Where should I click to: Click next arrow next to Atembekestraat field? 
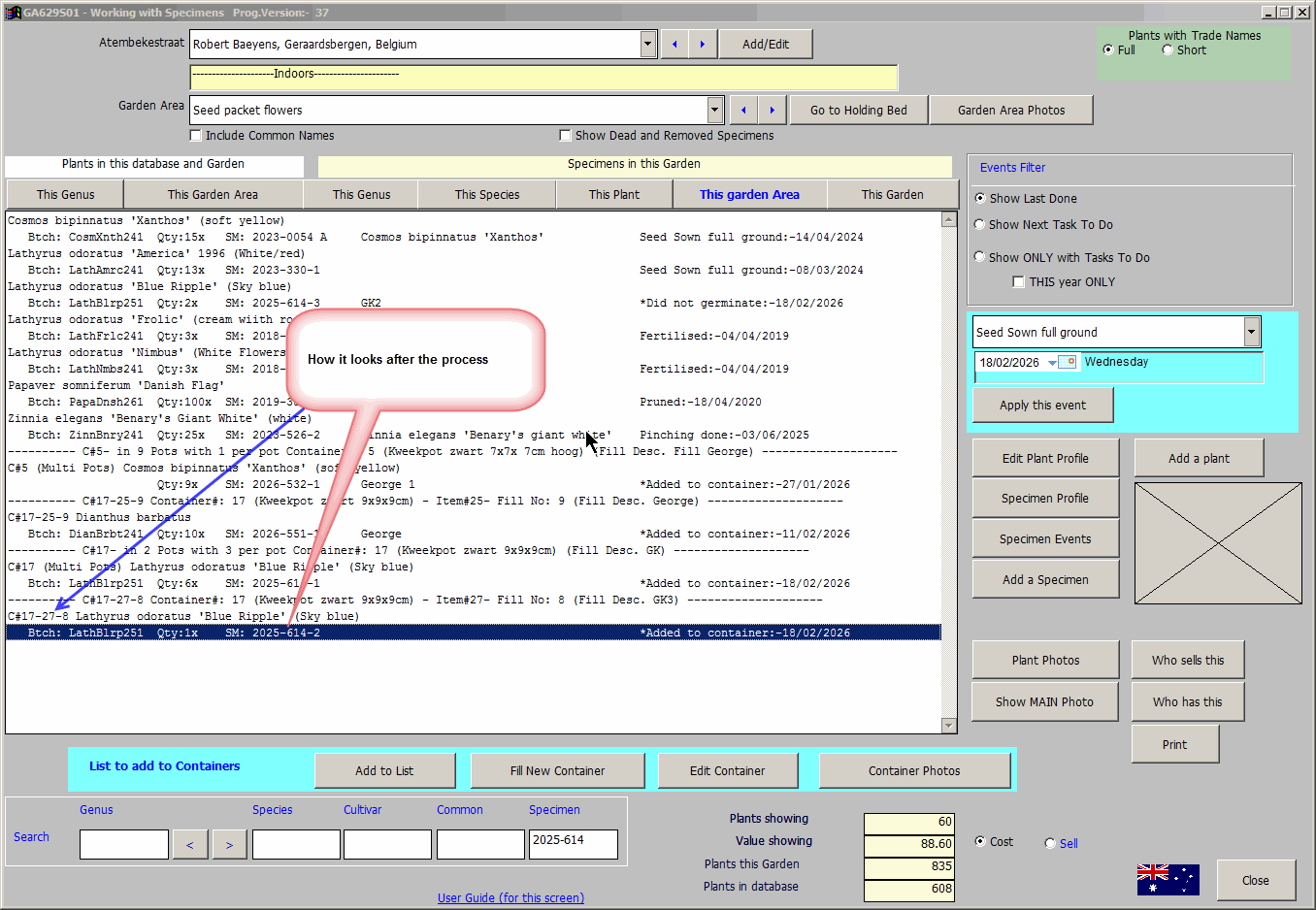pyautogui.click(x=703, y=45)
